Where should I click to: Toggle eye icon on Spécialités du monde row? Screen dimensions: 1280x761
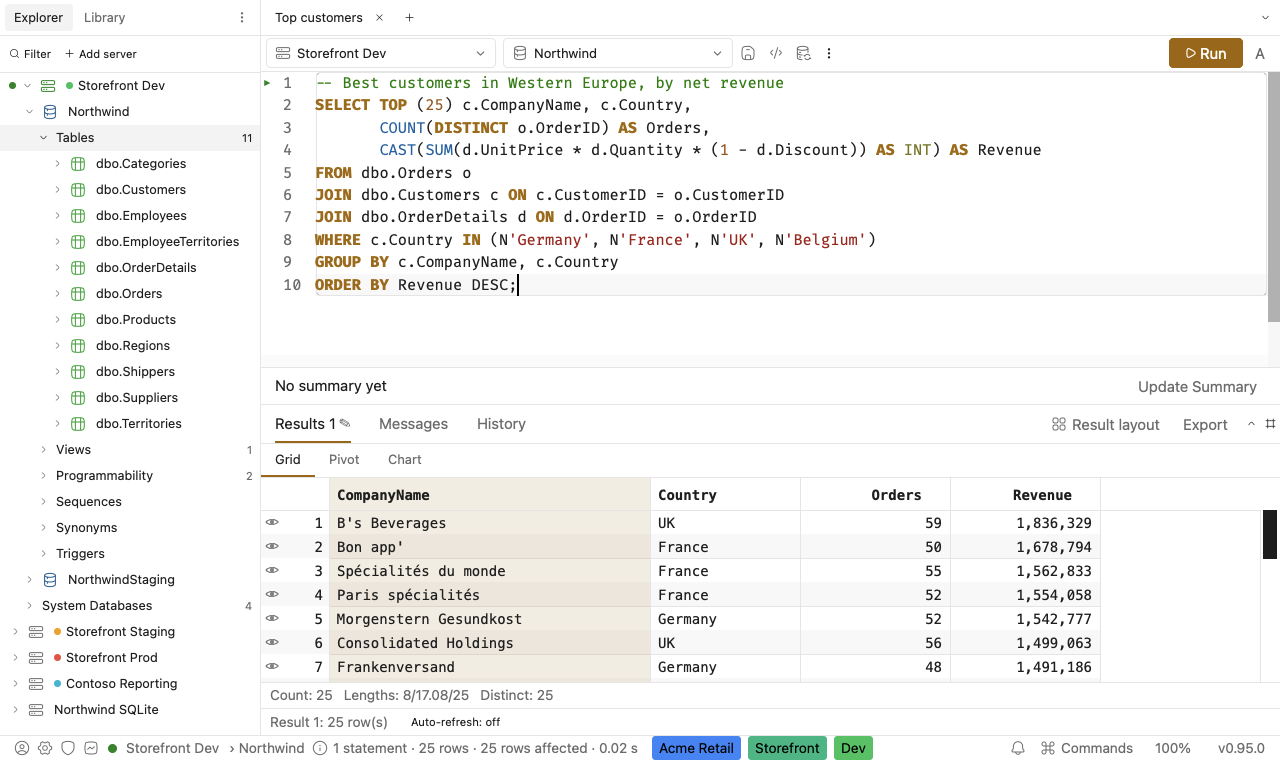click(x=271, y=570)
